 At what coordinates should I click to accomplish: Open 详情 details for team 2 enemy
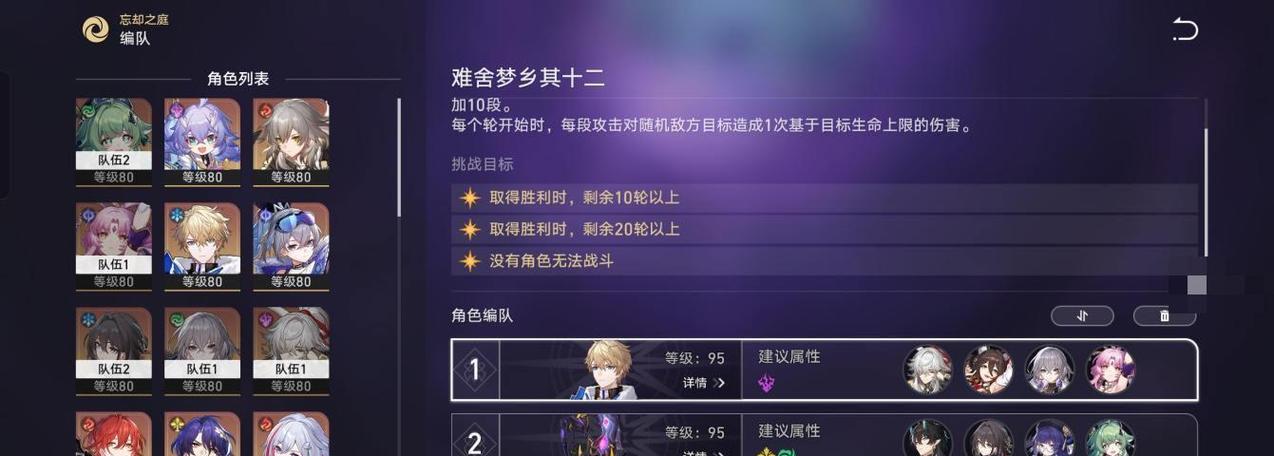coord(704,452)
